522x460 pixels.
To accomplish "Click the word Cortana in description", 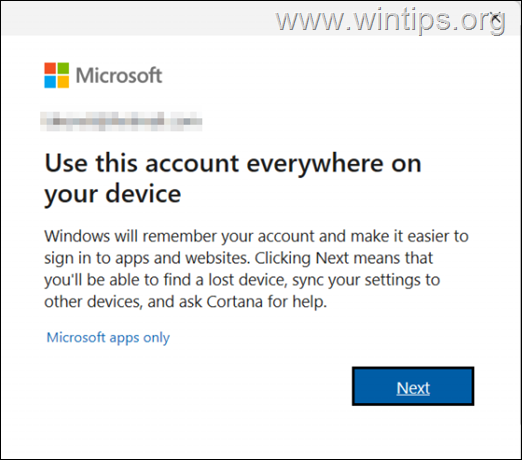I will (235, 302).
